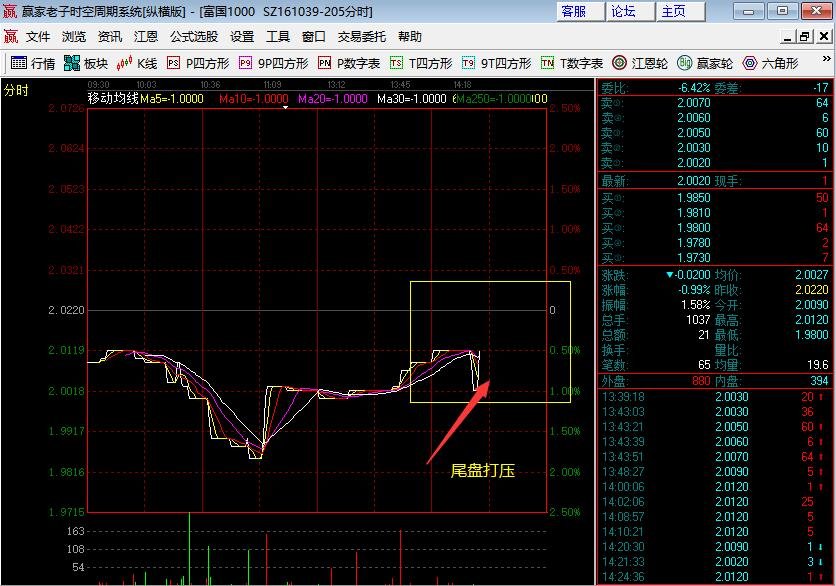
Task: Click the 2.0220 baseline price axis label
Action: (66, 310)
